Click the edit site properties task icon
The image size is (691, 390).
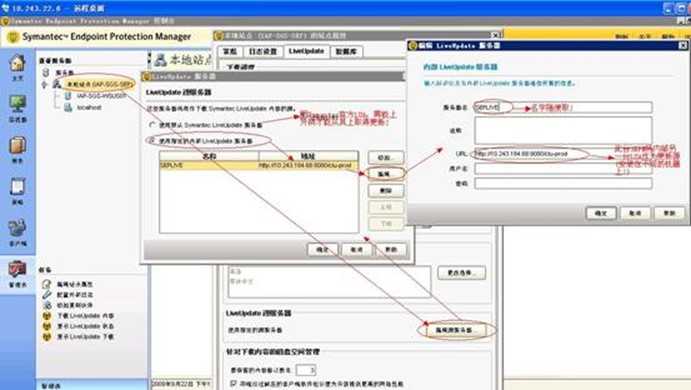click(47, 284)
